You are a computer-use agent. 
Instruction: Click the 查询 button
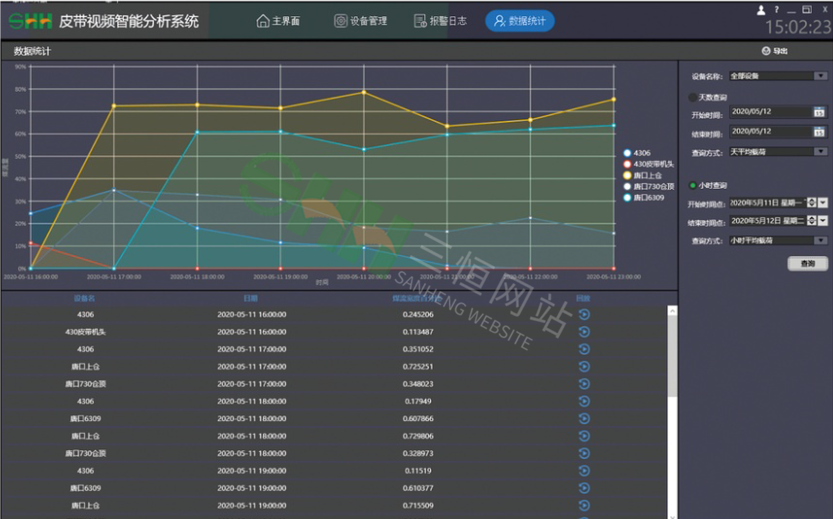(807, 264)
